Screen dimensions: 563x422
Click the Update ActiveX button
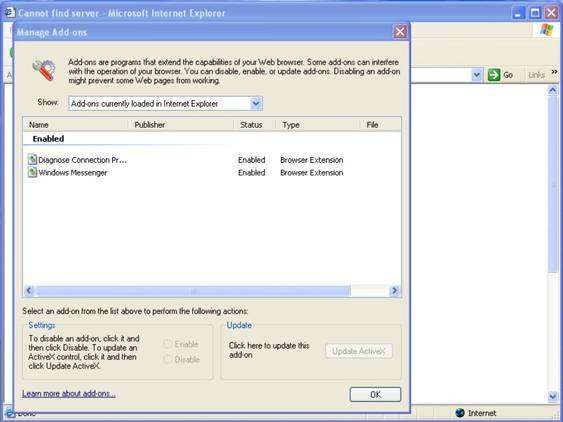(359, 351)
